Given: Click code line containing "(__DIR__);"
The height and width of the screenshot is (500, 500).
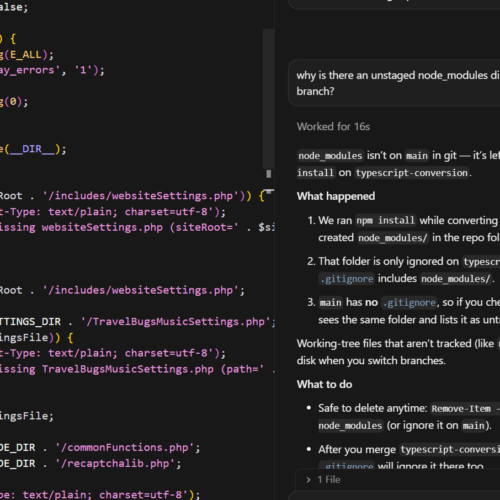Looking at the screenshot, I should click(x=33, y=149).
